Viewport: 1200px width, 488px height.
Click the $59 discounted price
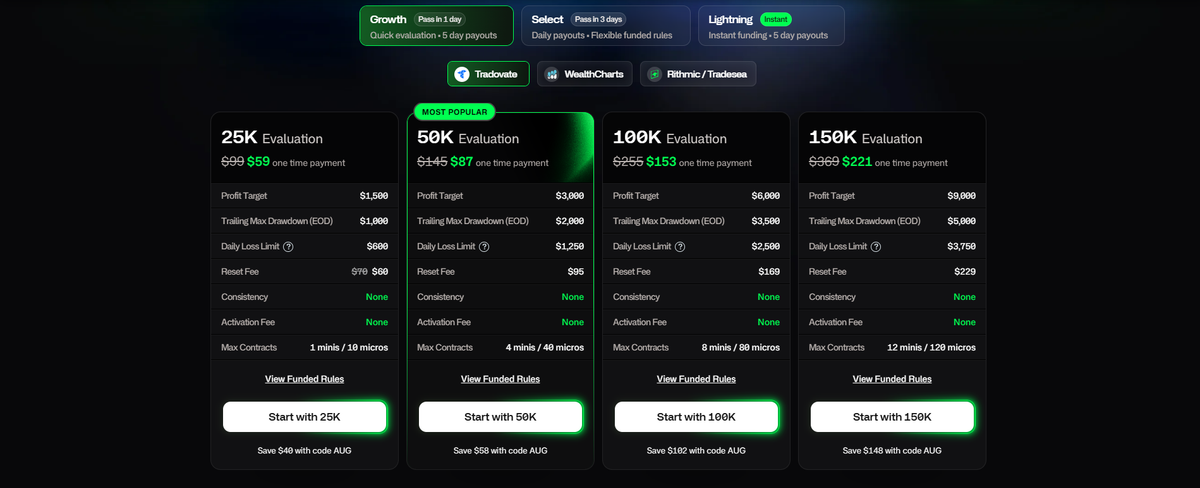(x=259, y=161)
